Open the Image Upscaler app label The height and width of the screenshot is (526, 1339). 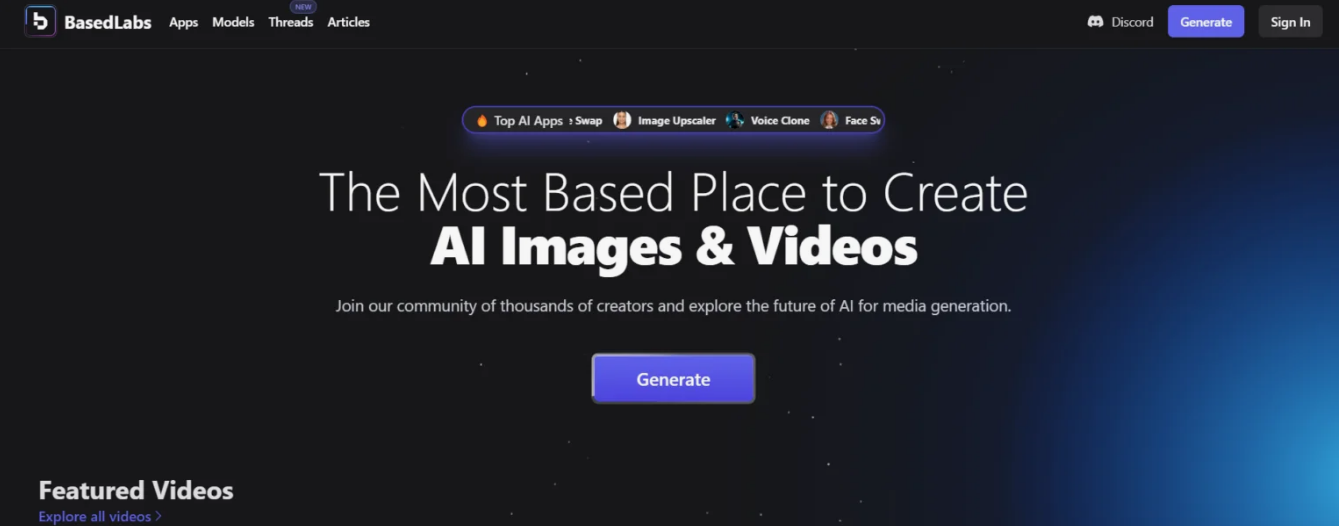[677, 121]
